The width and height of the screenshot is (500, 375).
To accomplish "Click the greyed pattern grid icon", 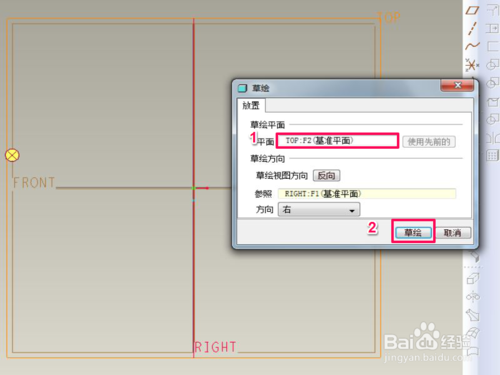I will click(x=492, y=155).
